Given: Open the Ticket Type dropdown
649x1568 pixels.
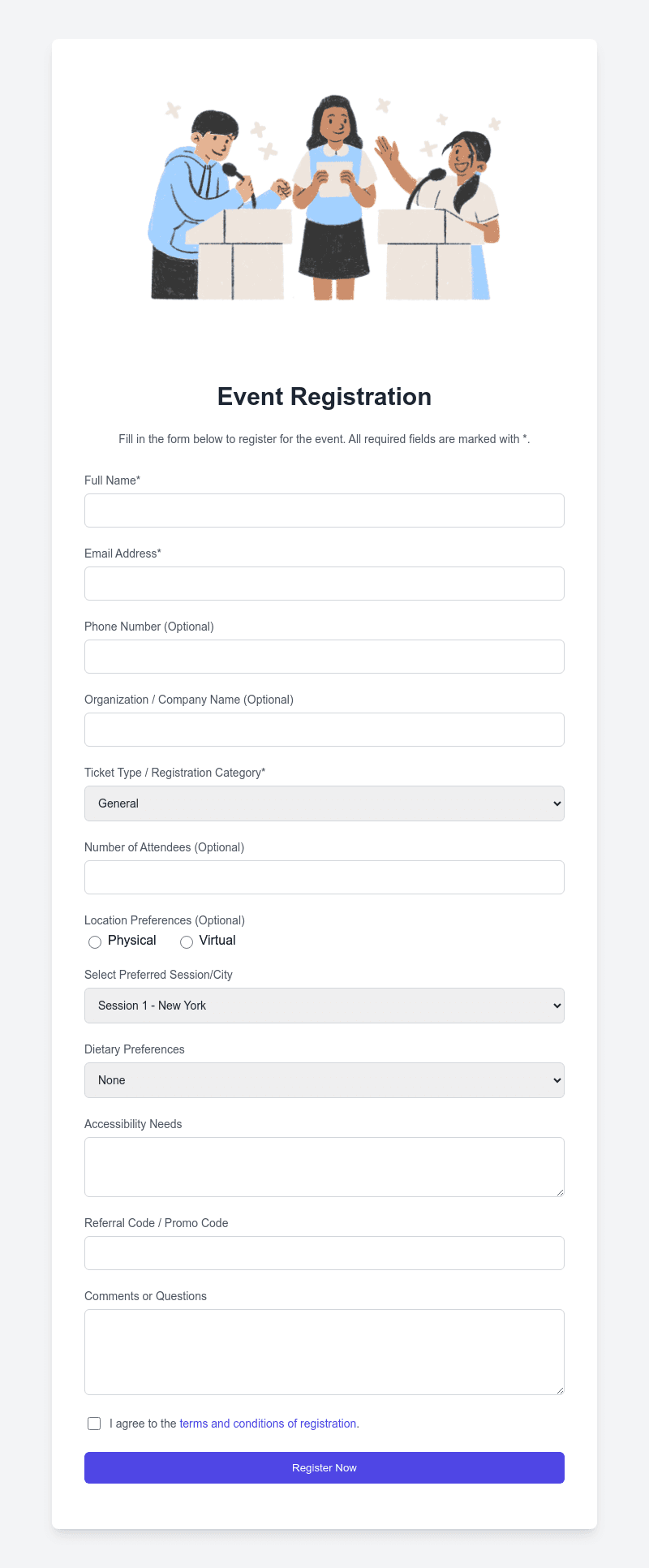Looking at the screenshot, I should [324, 803].
